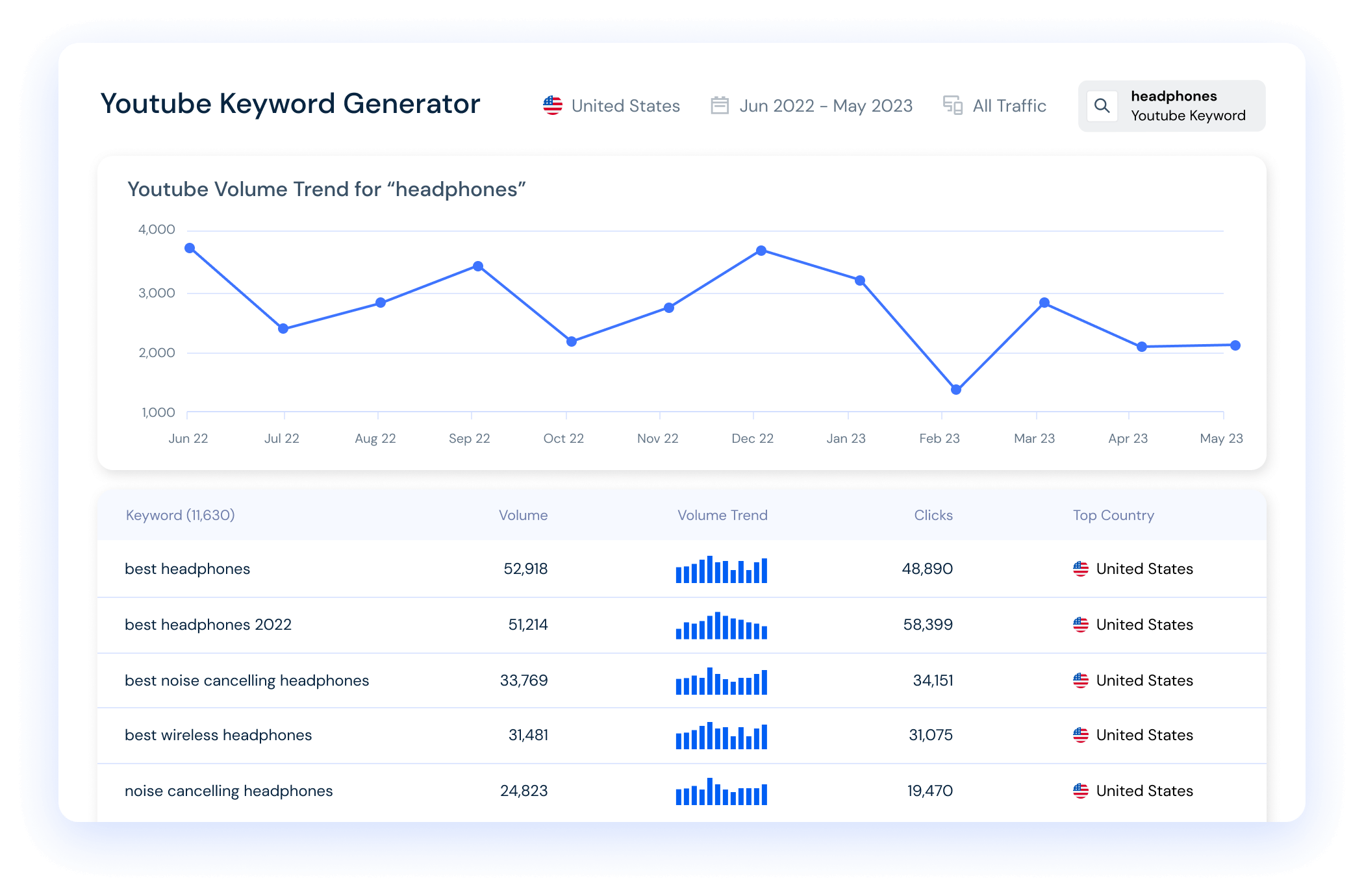This screenshot has width=1364, height=896.
Task: Sort by the Volume column header
Action: (523, 515)
